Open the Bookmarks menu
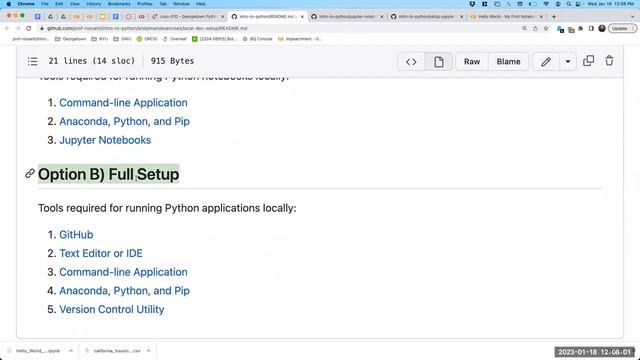 119,4
